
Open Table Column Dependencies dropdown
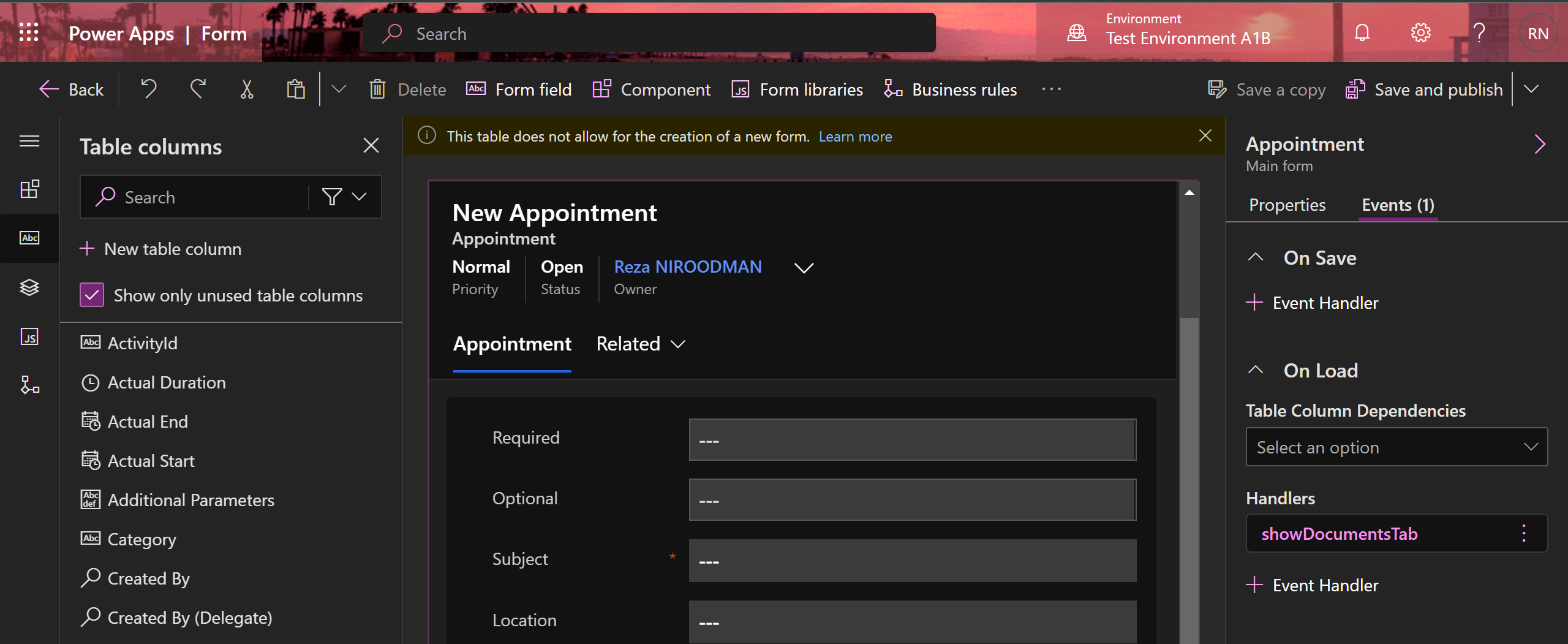click(1396, 447)
